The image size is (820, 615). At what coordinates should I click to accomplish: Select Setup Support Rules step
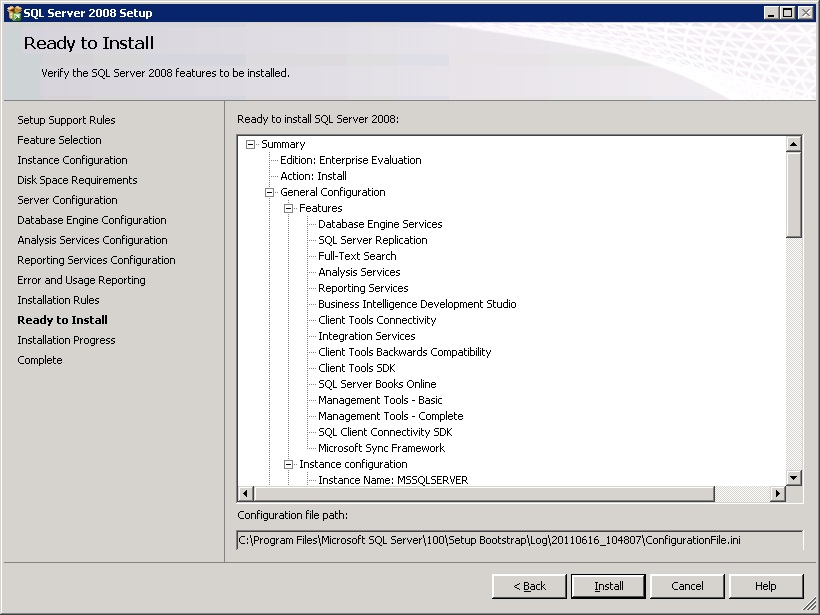[x=66, y=120]
